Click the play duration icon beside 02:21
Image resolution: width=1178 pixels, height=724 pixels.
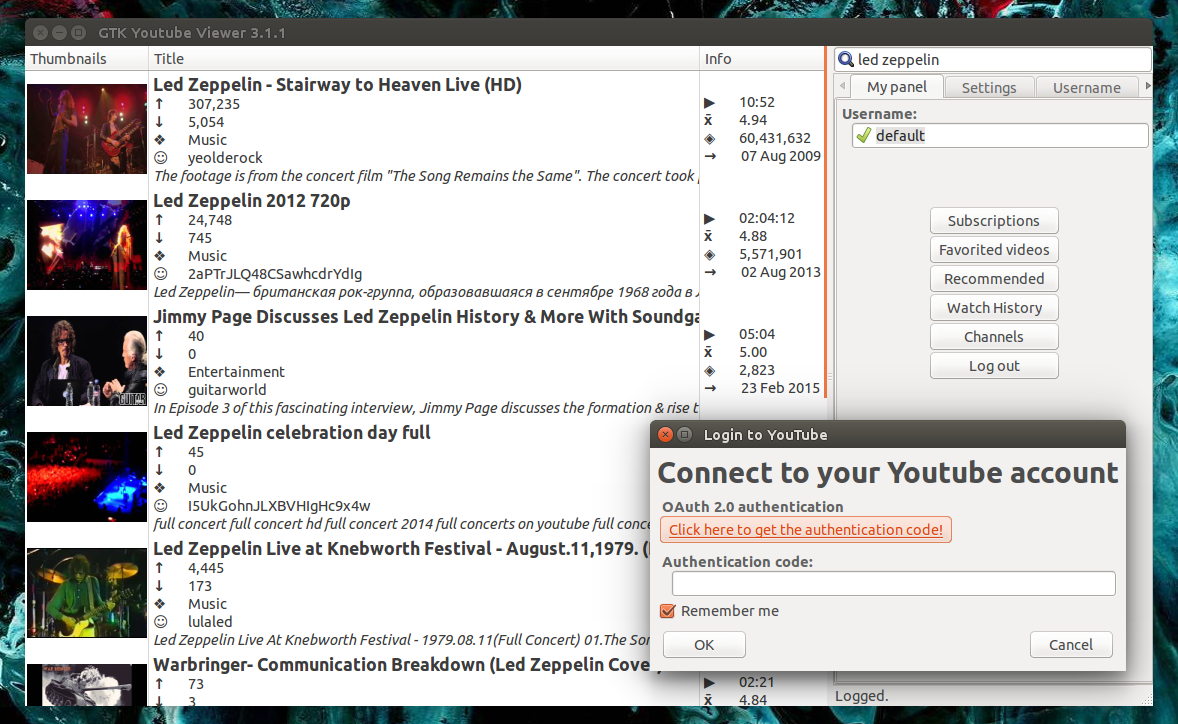[709, 683]
